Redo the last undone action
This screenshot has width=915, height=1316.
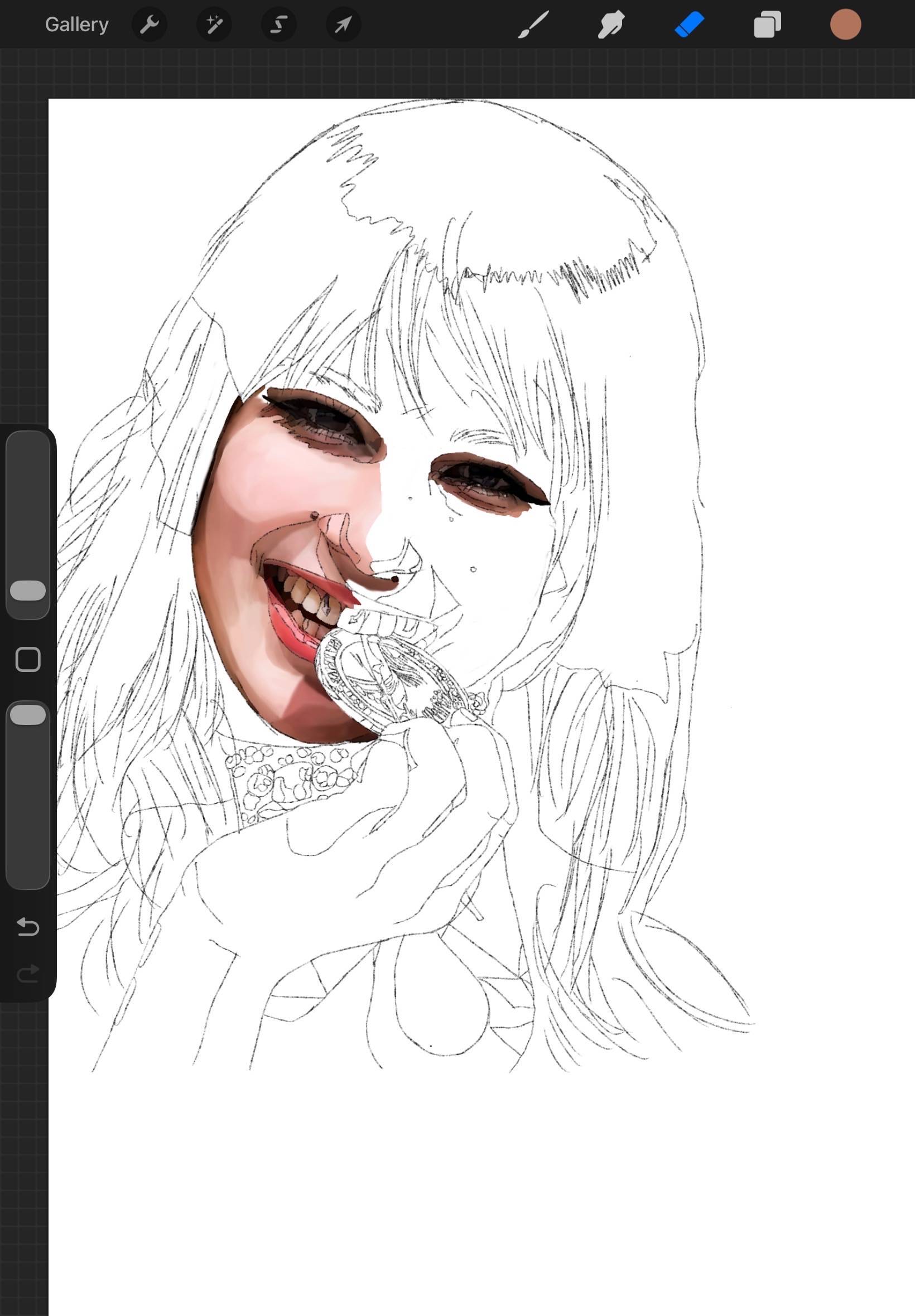[x=28, y=974]
